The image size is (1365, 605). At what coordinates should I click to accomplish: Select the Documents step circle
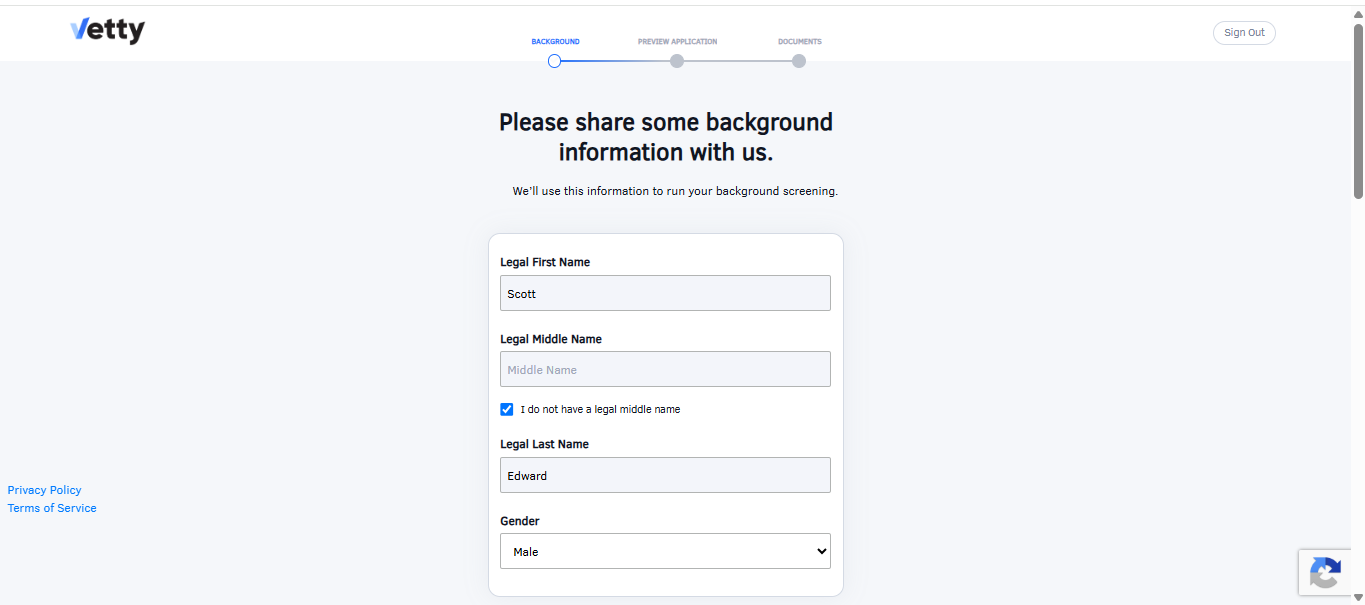[x=799, y=61]
